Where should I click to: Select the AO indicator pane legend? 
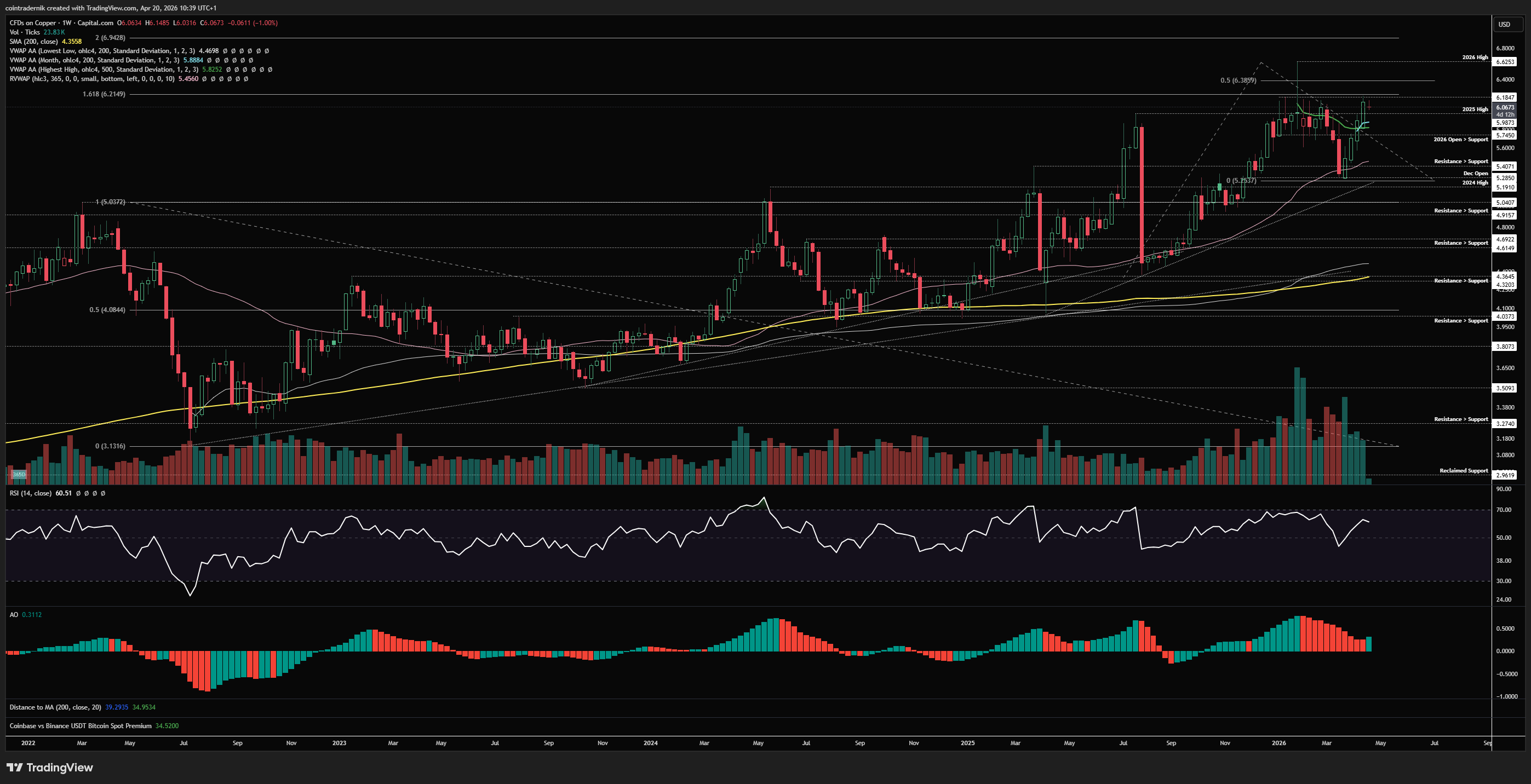(x=14, y=615)
